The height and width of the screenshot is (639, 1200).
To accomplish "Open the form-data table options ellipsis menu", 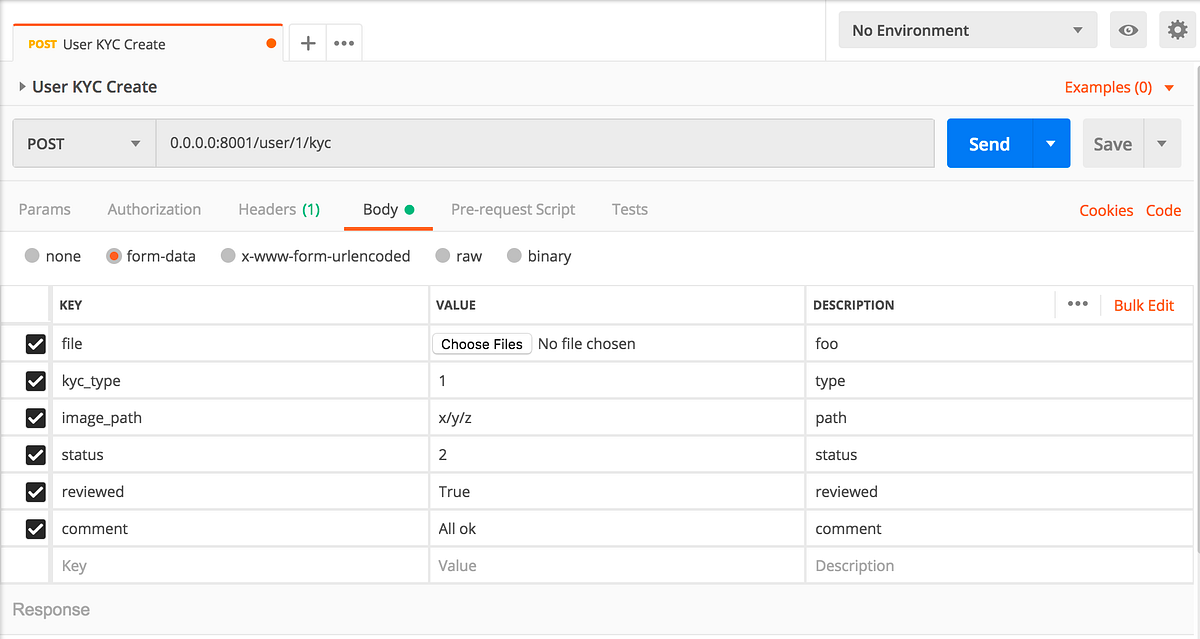I will [1077, 305].
